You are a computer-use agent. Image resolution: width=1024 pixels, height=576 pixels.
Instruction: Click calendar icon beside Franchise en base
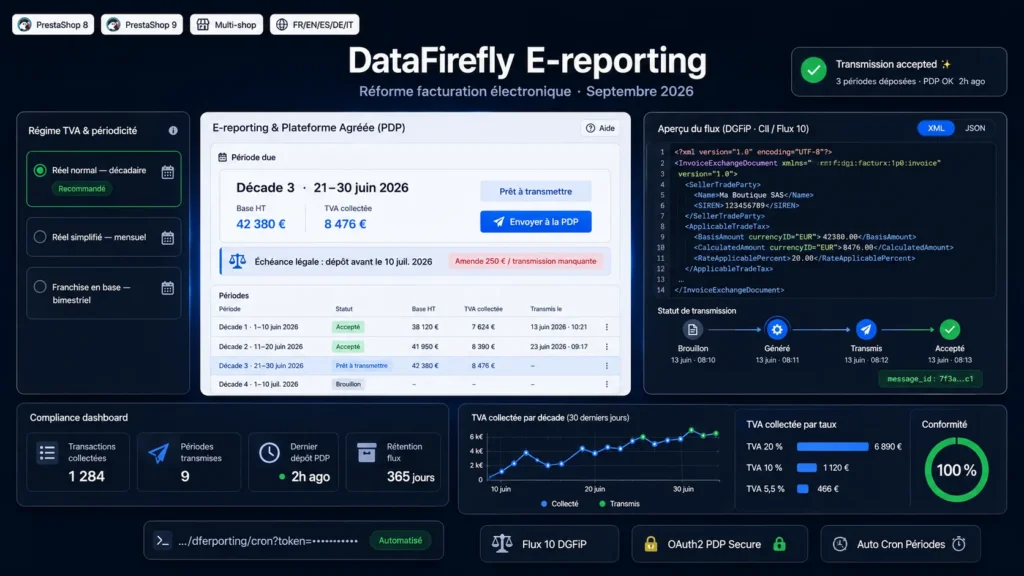(168, 288)
